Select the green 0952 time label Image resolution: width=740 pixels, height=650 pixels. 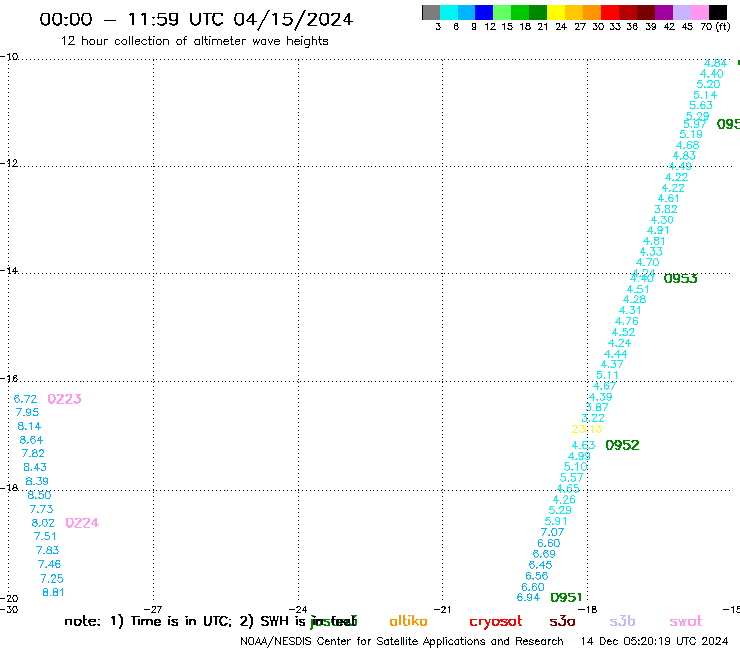622,445
